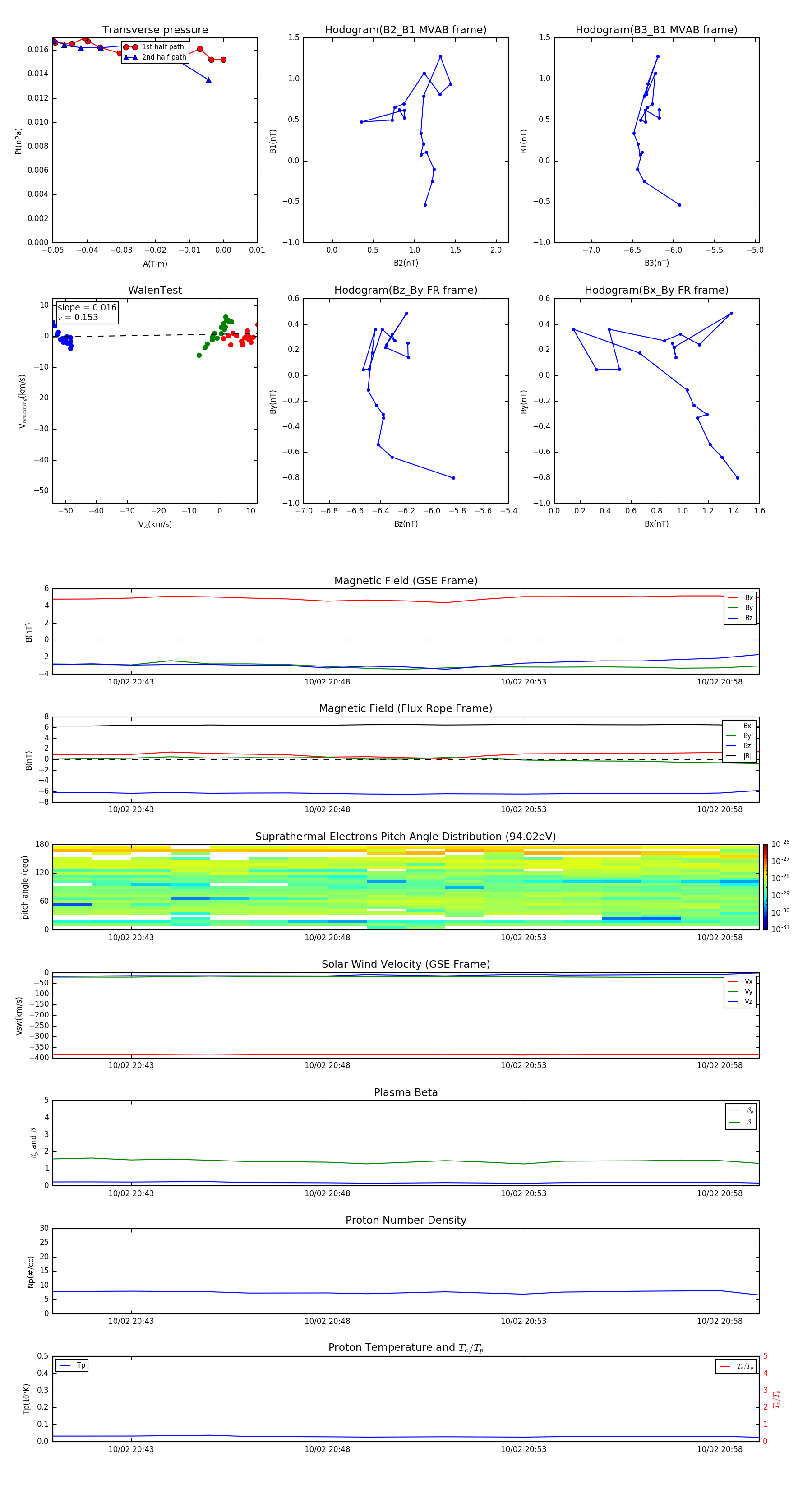Click the Transverse pressure plot title
This screenshot has width=812, height=1489.
[155, 30]
